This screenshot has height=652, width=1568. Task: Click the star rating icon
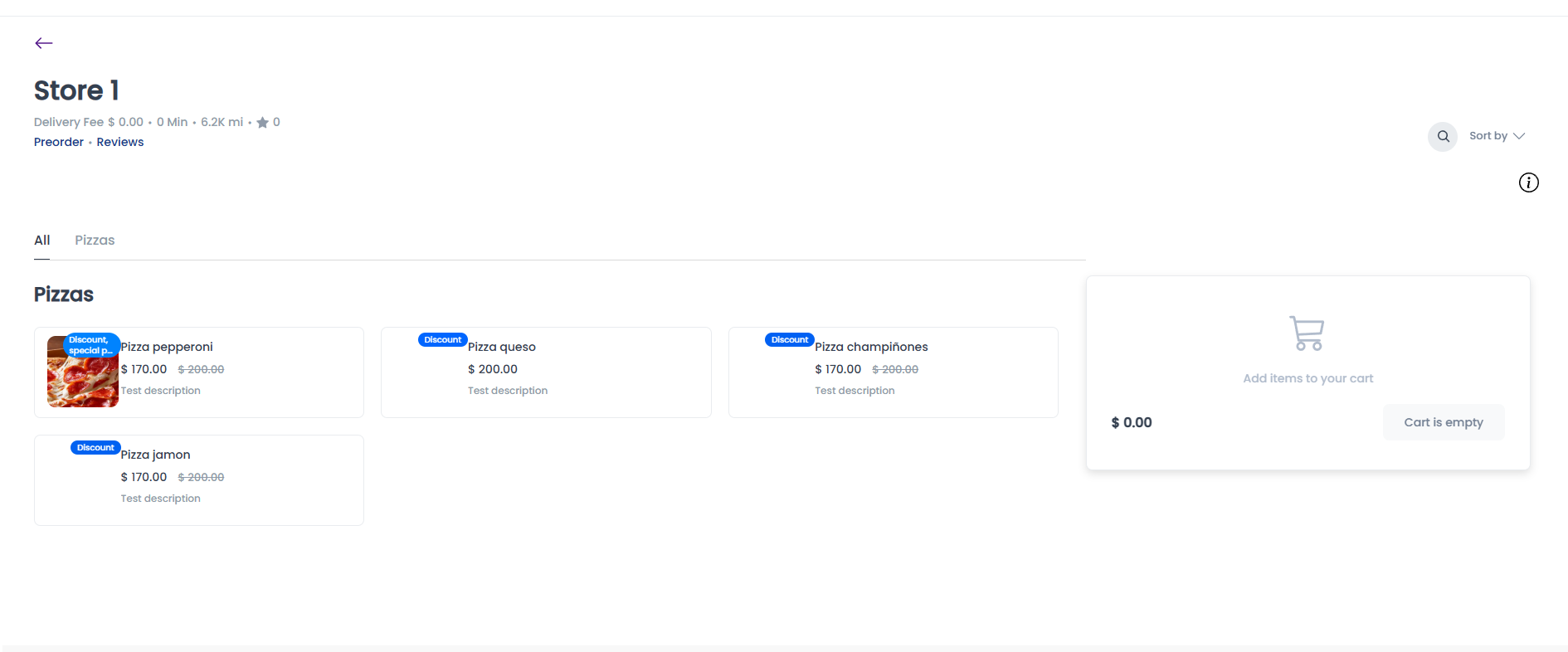[x=262, y=123]
